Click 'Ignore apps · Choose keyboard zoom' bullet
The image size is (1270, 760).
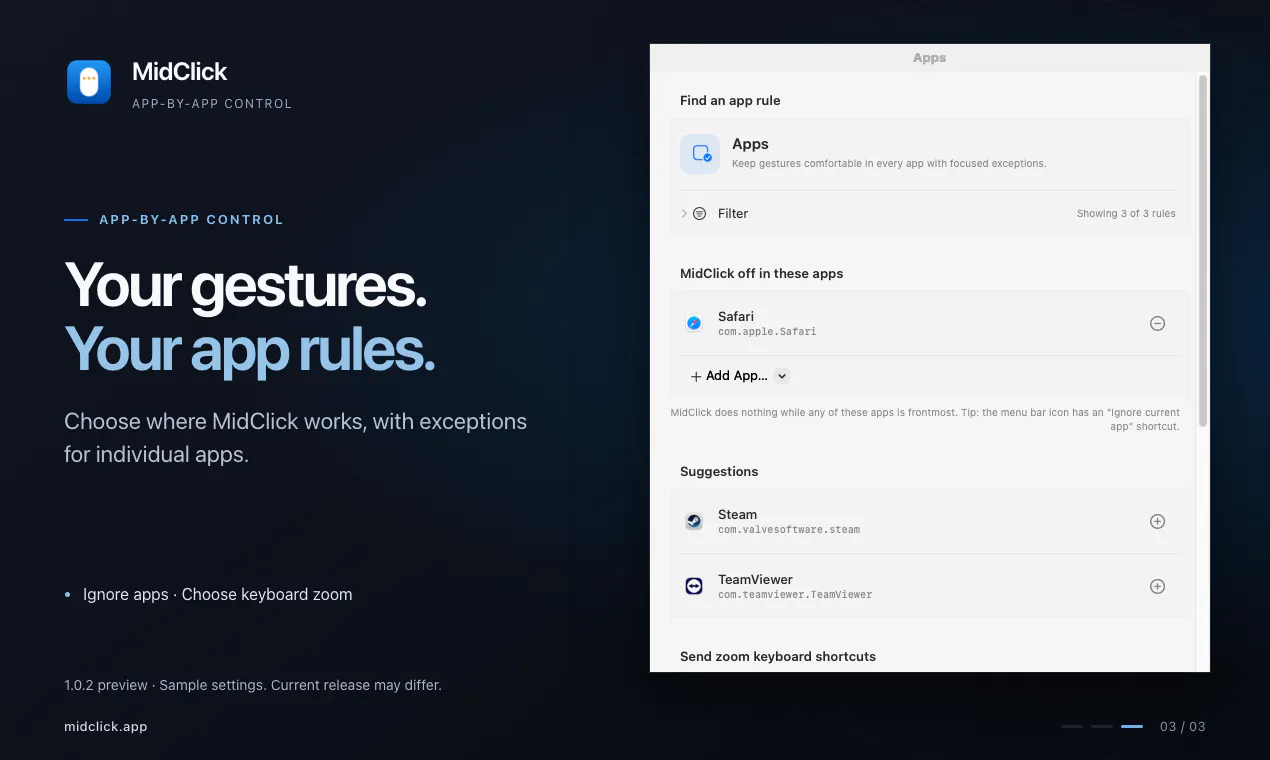point(217,594)
